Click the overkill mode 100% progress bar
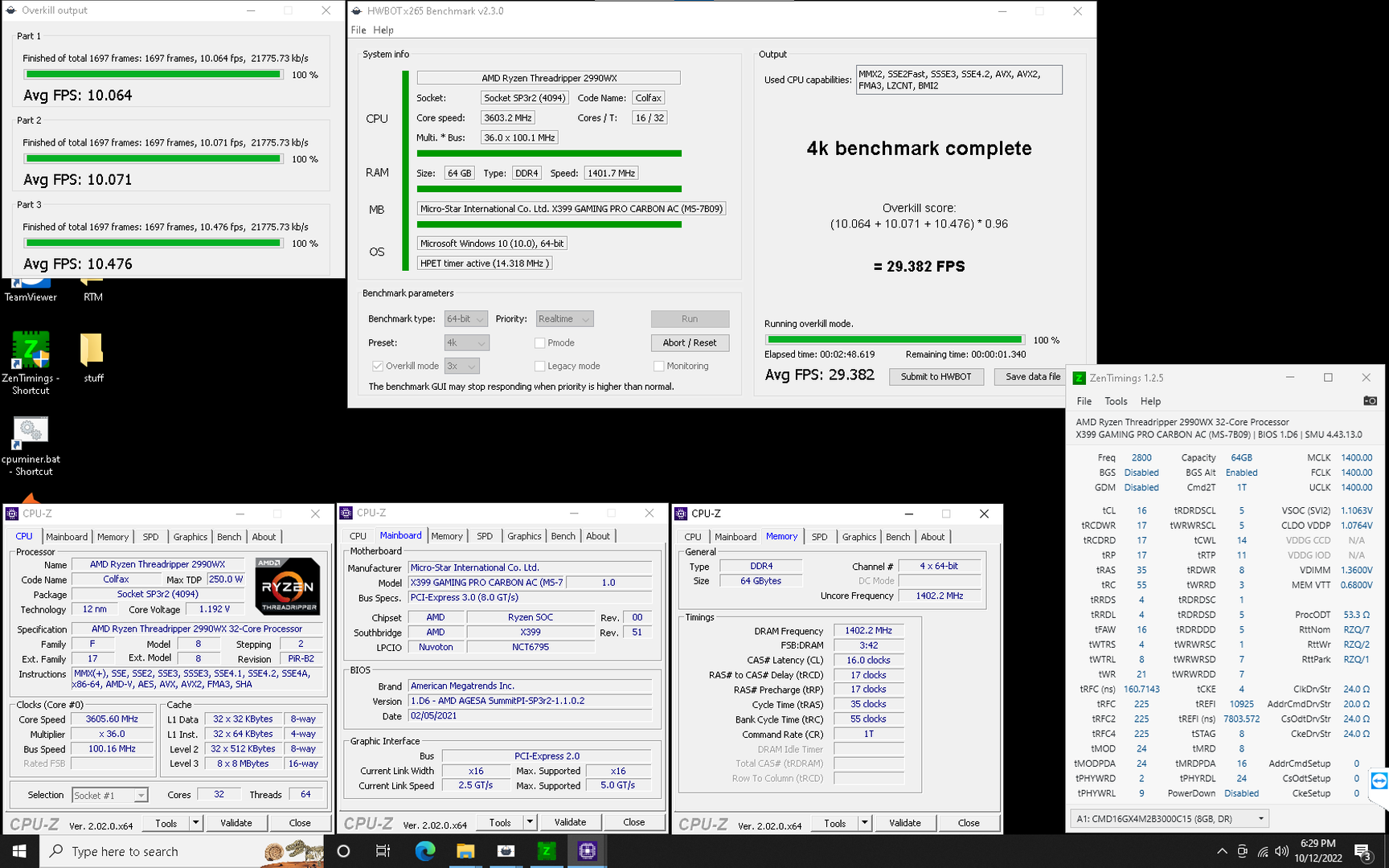This screenshot has width=1389, height=868. pos(895,340)
